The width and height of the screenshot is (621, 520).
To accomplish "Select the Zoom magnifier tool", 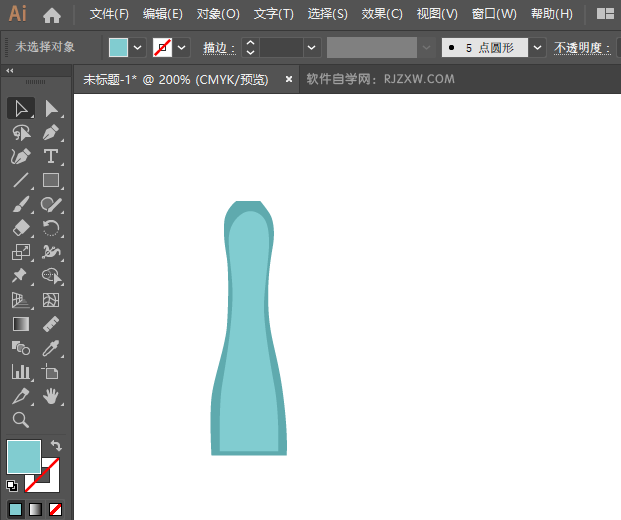I will pyautogui.click(x=20, y=420).
